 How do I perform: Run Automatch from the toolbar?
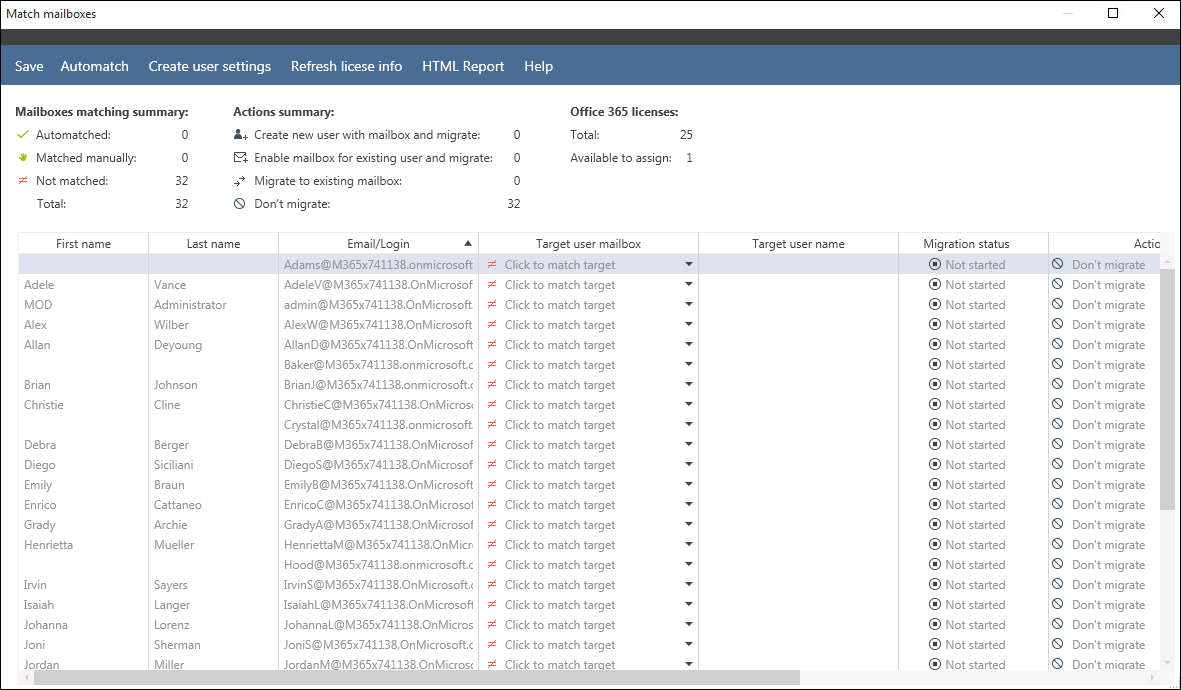click(x=95, y=66)
